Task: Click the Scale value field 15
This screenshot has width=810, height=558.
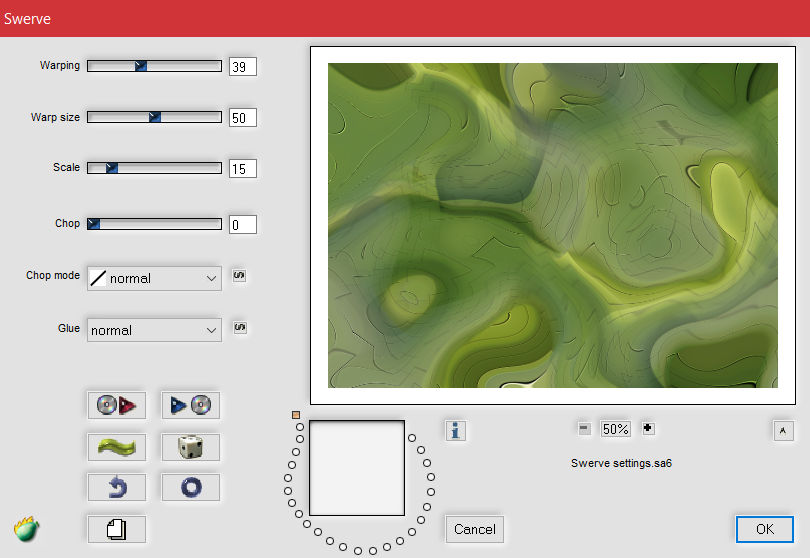Action: (x=243, y=168)
